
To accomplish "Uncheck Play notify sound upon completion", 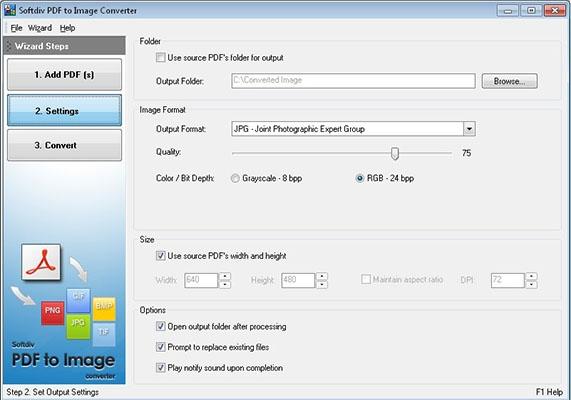I will [161, 367].
